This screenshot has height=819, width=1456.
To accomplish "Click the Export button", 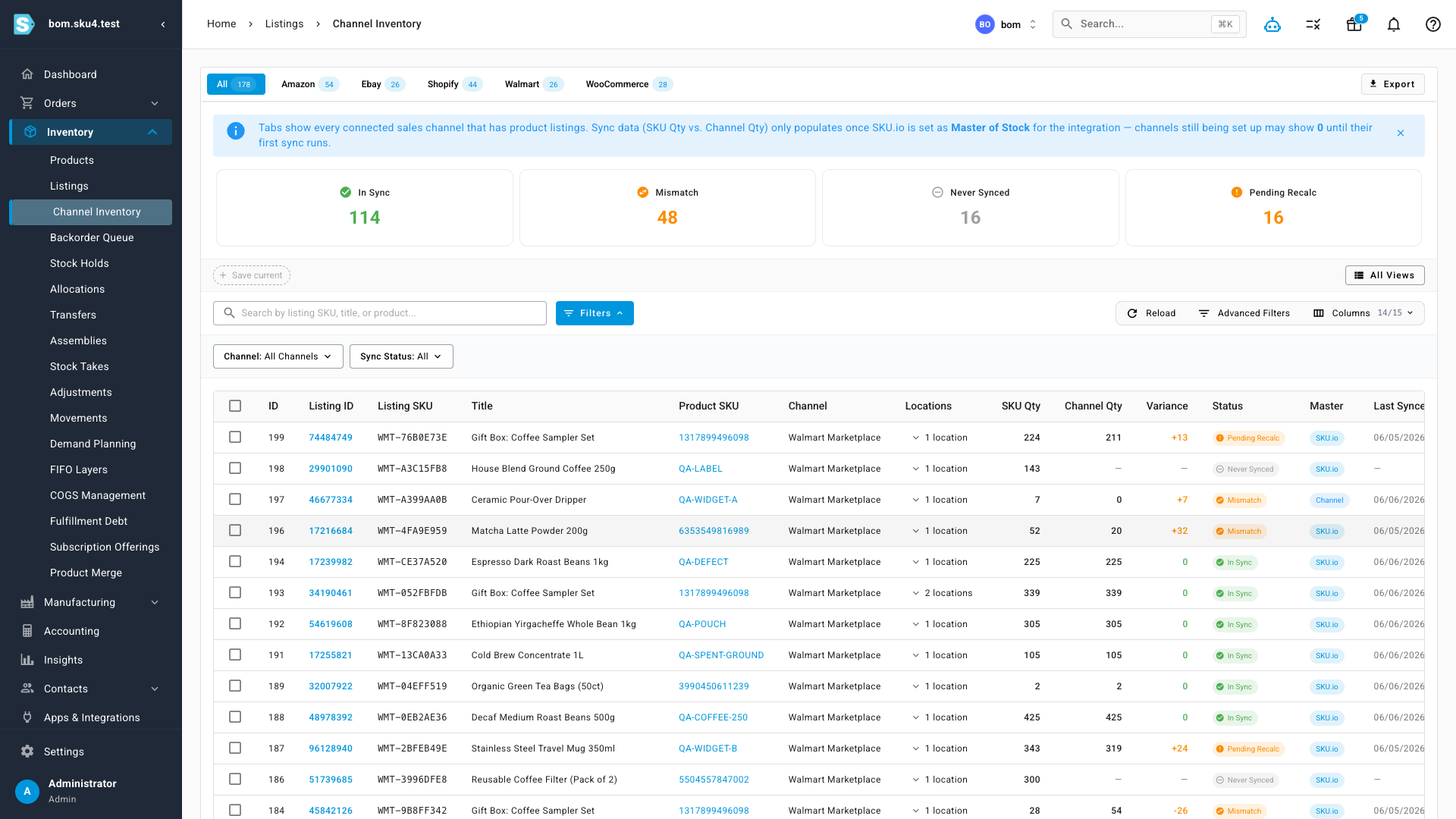I will (1392, 84).
